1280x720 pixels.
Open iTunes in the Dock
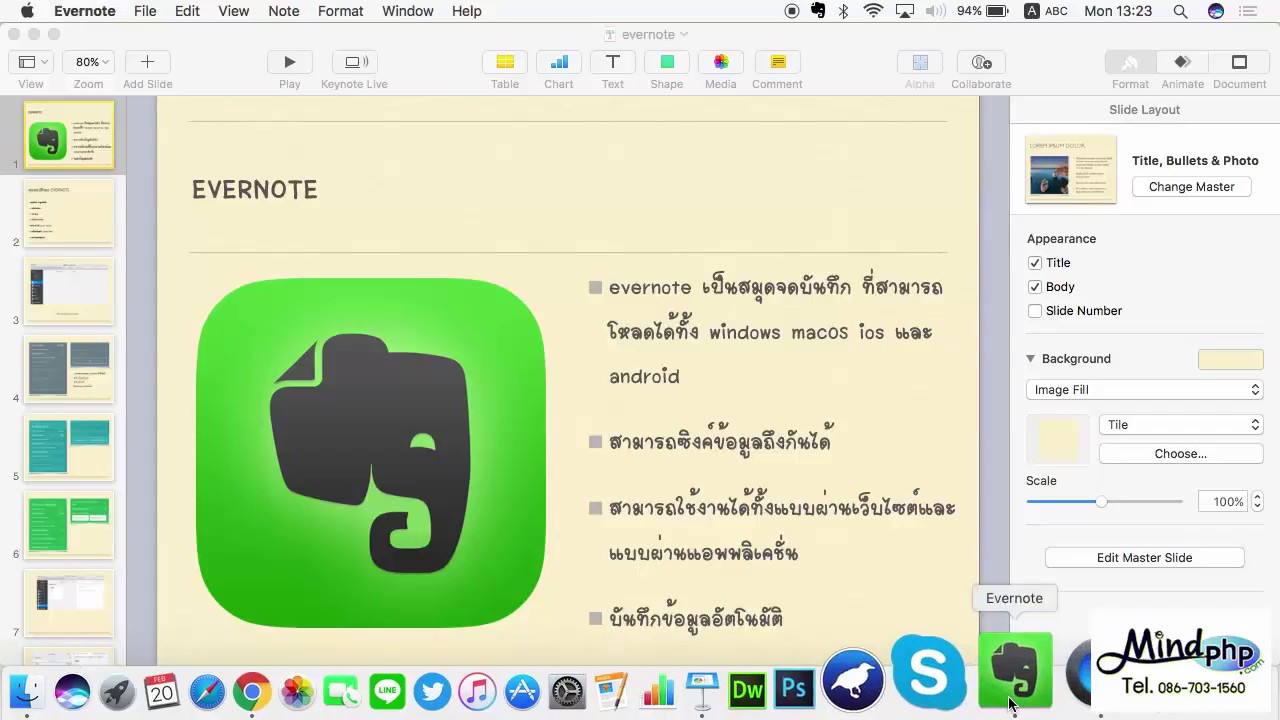pyautogui.click(x=477, y=691)
